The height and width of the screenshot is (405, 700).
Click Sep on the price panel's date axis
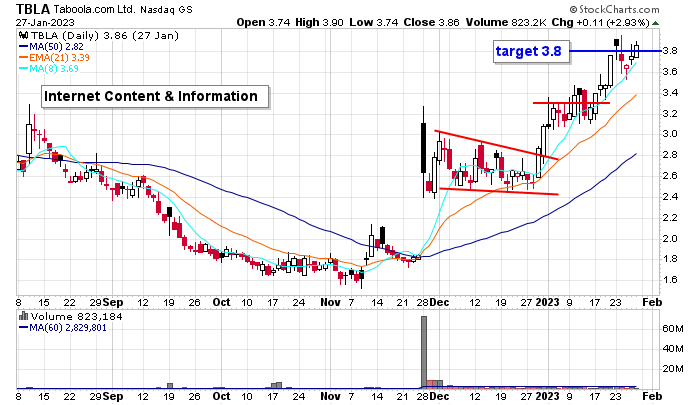click(x=112, y=302)
